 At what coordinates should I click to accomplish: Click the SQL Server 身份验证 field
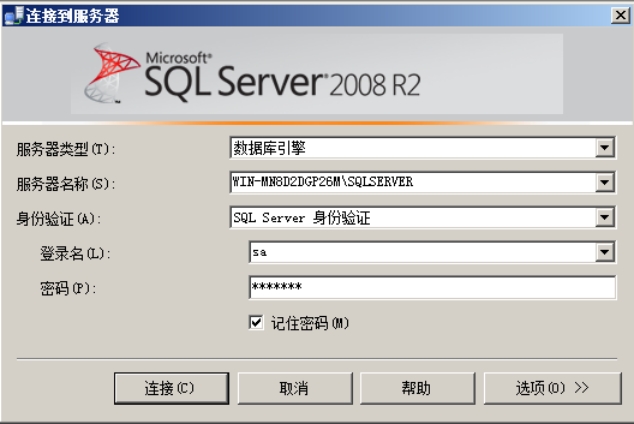click(410, 217)
